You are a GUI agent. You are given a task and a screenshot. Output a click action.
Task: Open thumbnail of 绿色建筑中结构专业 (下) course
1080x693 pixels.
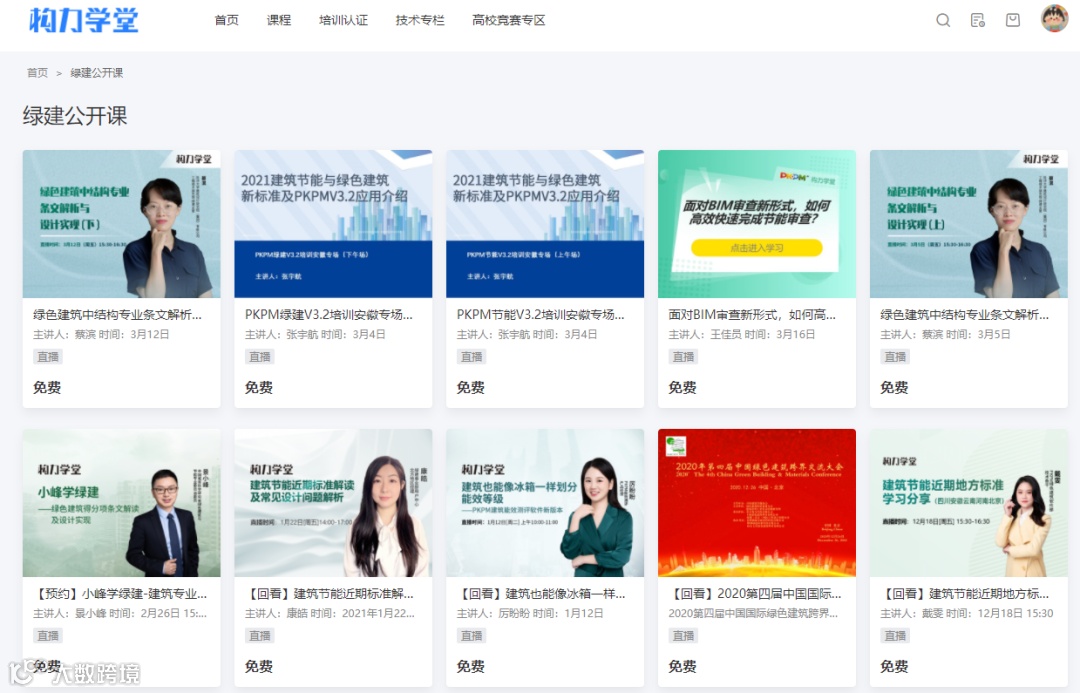(x=122, y=224)
